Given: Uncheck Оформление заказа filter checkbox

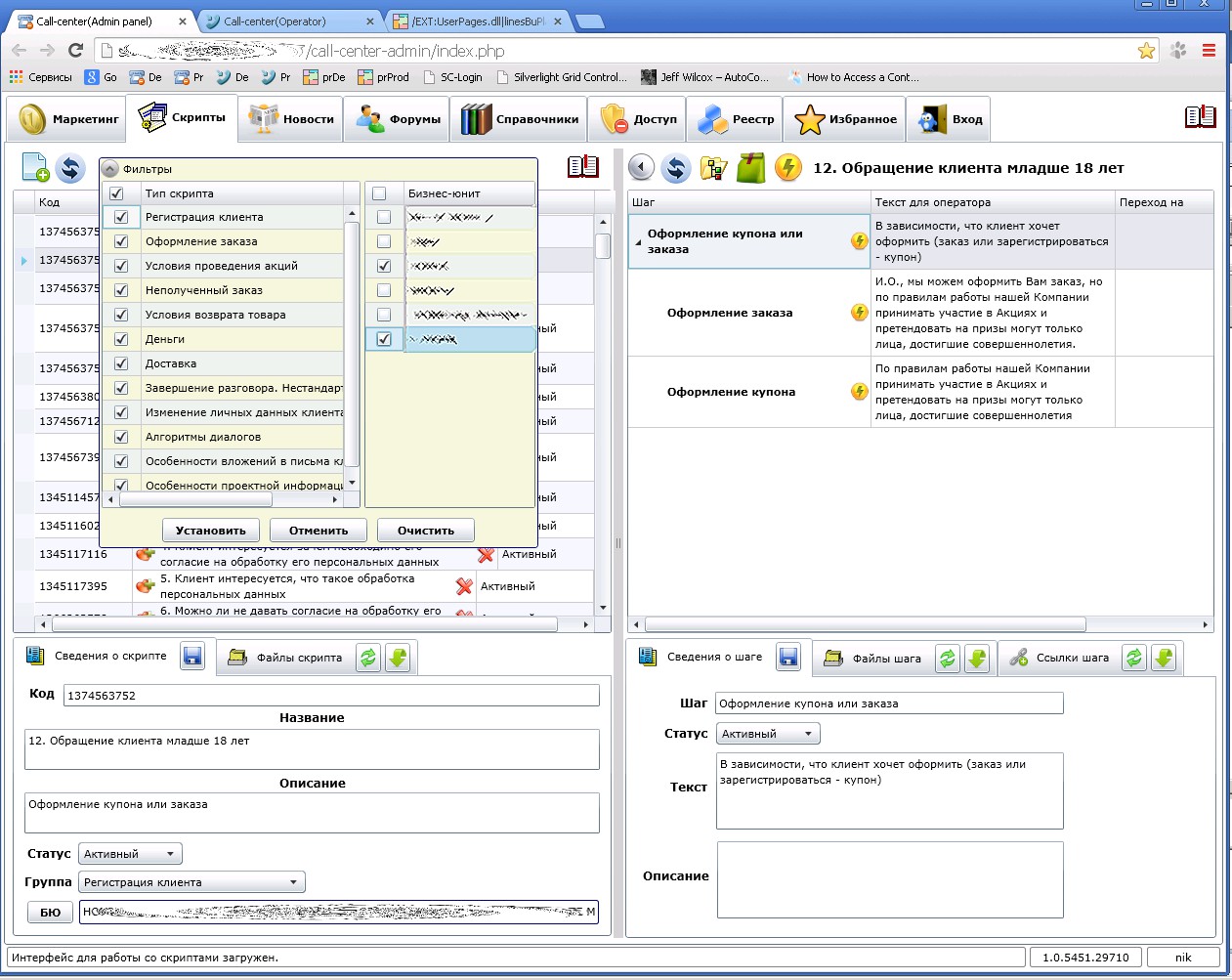Looking at the screenshot, I should point(121,241).
